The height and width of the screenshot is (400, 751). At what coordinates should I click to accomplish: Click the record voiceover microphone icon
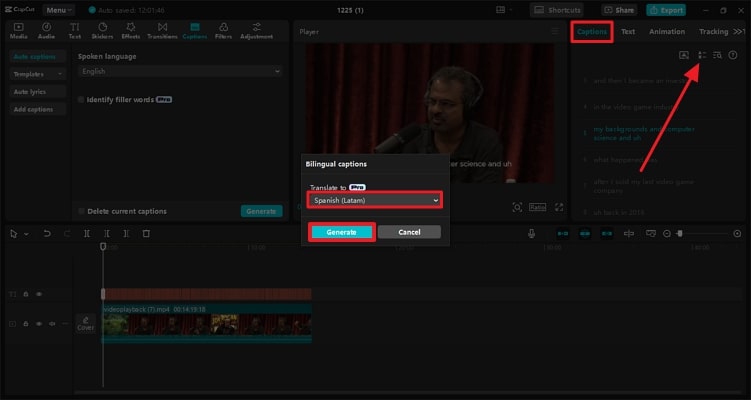[531, 233]
